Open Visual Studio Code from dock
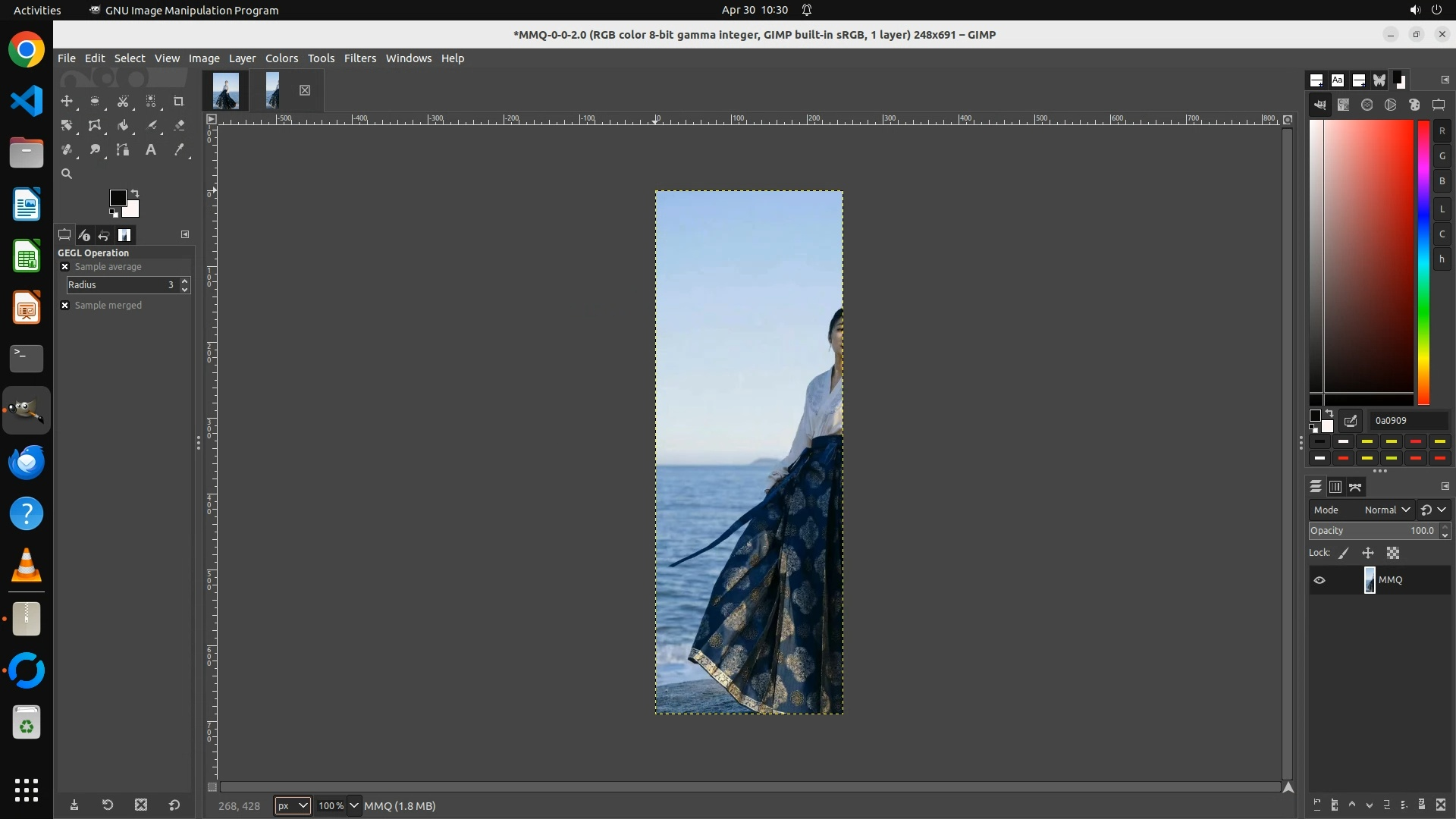The width and height of the screenshot is (1456, 819). tap(27, 101)
